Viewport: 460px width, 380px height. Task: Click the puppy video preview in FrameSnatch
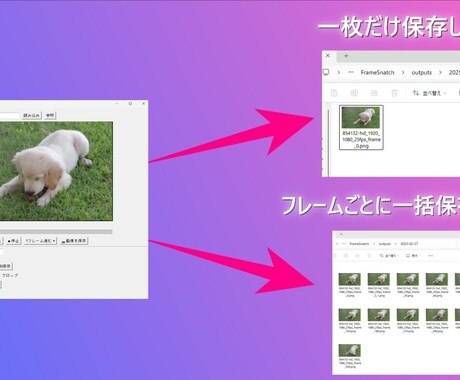[56, 171]
